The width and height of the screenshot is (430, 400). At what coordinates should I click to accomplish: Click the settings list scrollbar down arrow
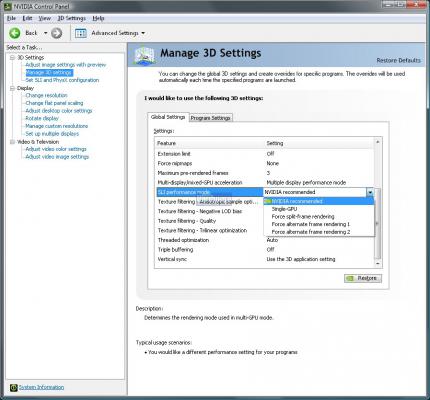click(378, 264)
